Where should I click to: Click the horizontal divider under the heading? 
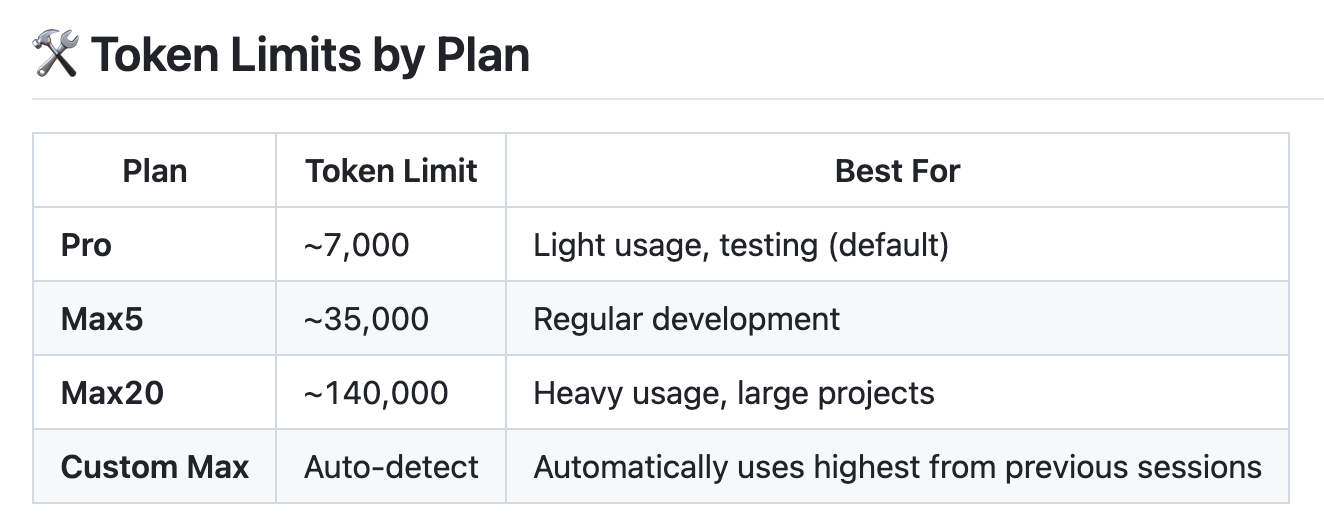tap(678, 99)
